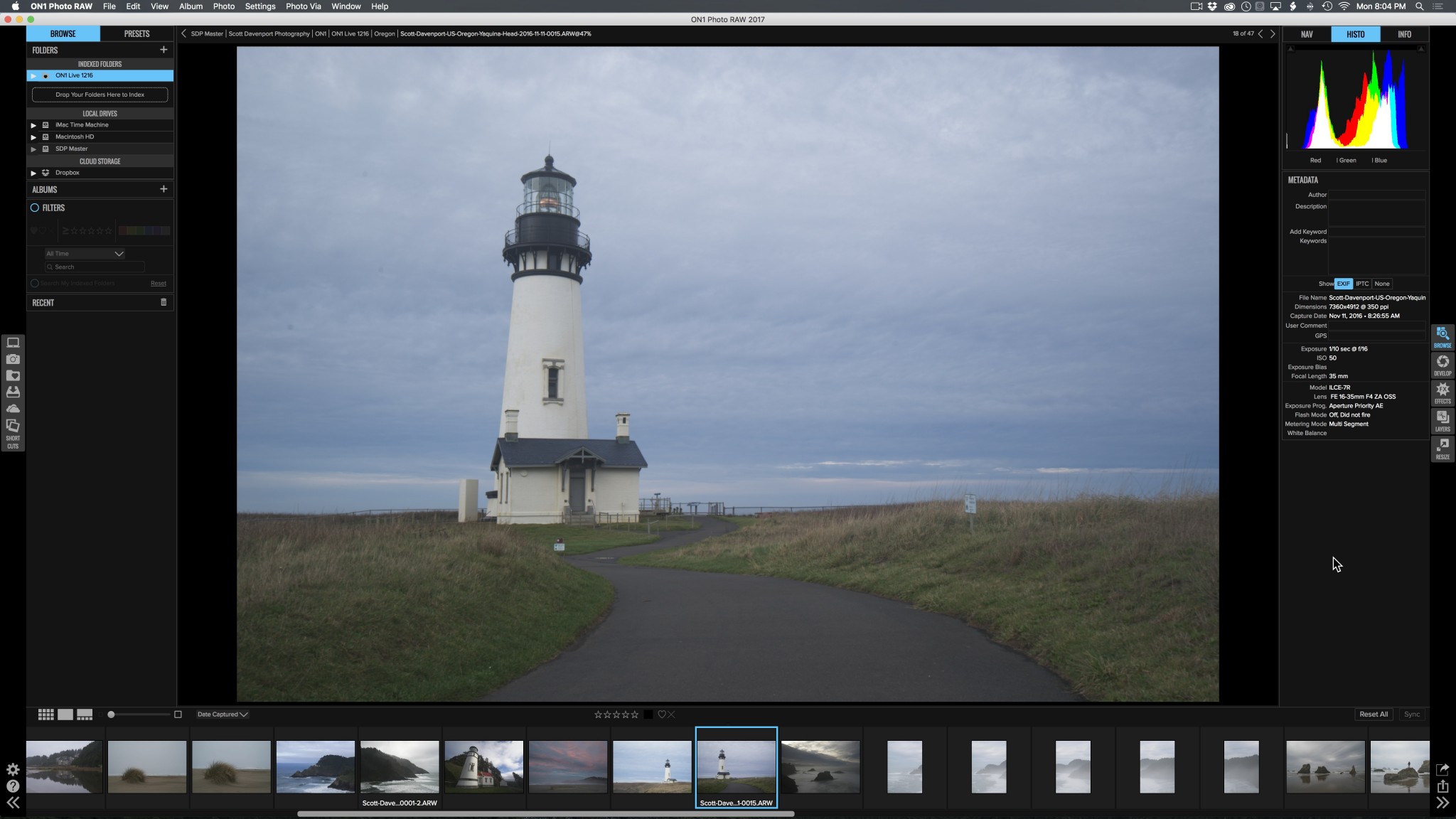
Task: Click the Reset All button
Action: tap(1374, 714)
